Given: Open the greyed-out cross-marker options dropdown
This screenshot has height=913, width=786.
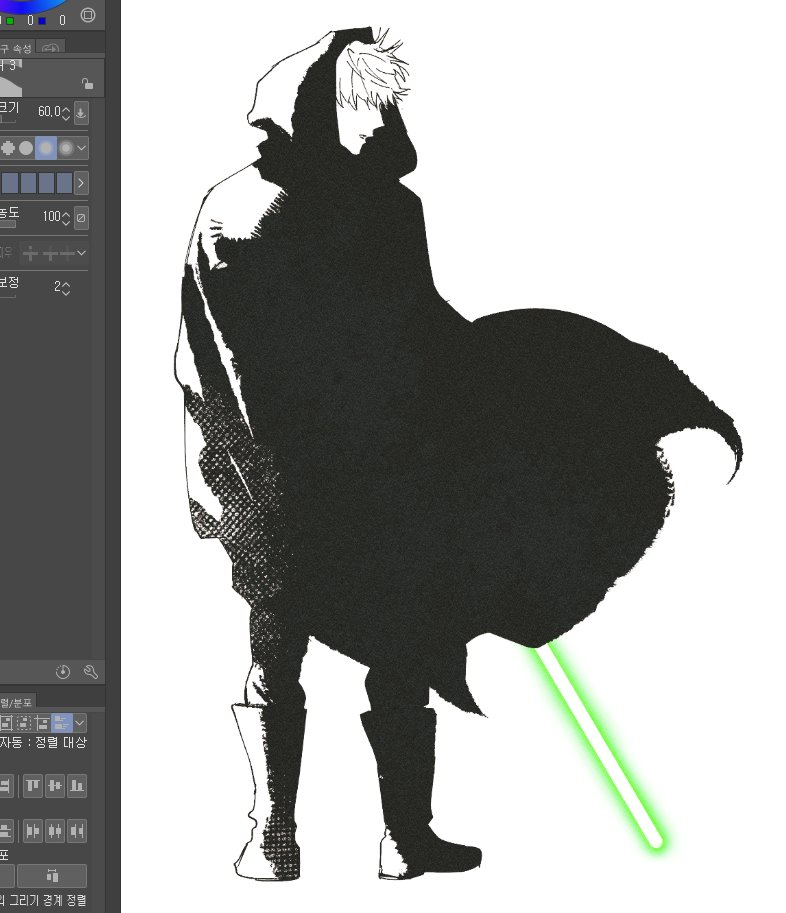Looking at the screenshot, I should (x=82, y=253).
